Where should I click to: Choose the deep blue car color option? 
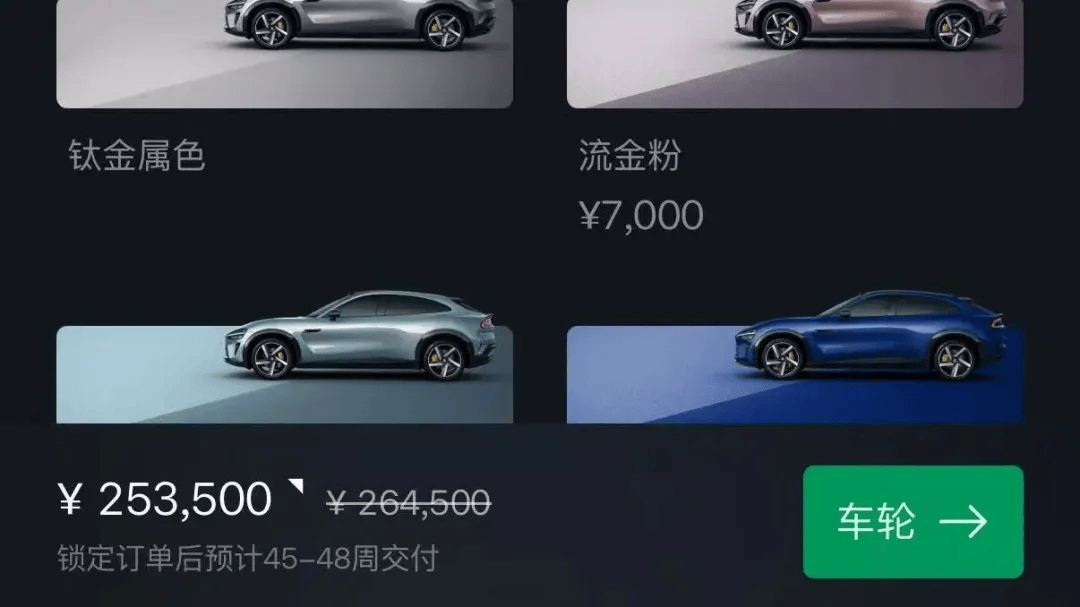pos(795,357)
